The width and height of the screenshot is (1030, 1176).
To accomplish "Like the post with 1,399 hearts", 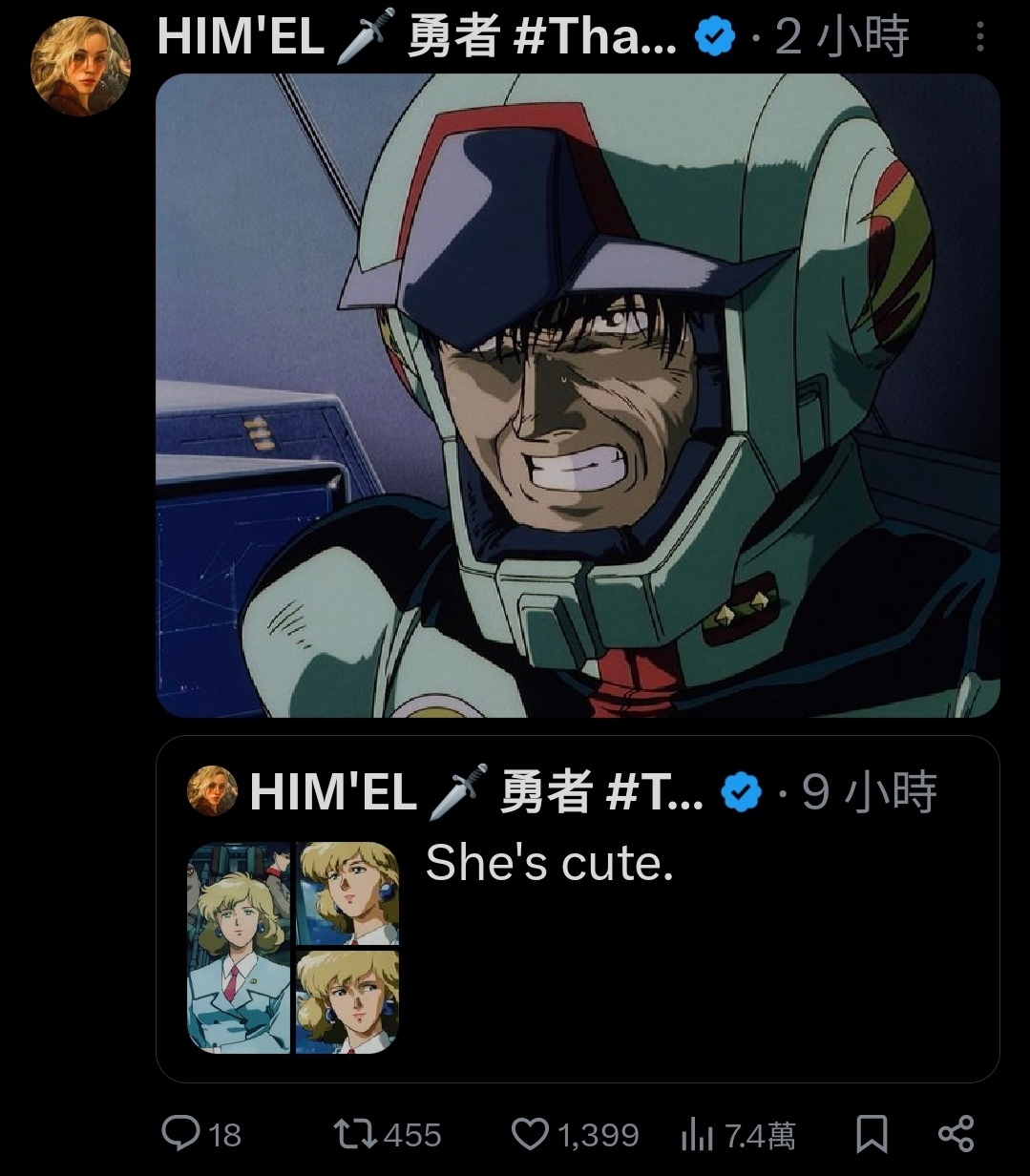I will 529,1134.
